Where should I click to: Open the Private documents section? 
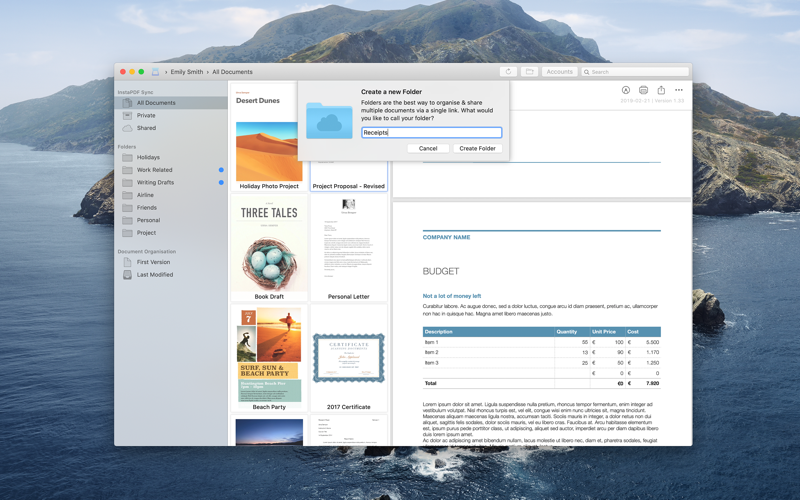[x=146, y=115]
